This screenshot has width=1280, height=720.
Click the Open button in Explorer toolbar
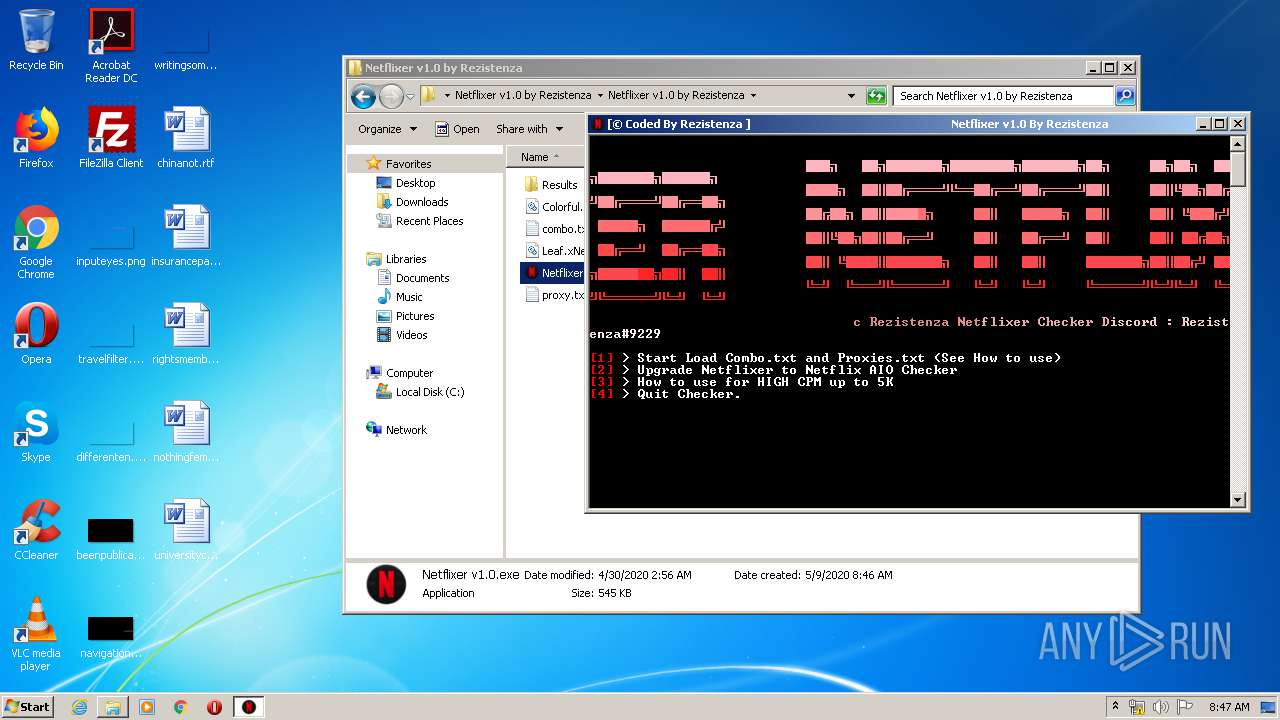coord(457,129)
